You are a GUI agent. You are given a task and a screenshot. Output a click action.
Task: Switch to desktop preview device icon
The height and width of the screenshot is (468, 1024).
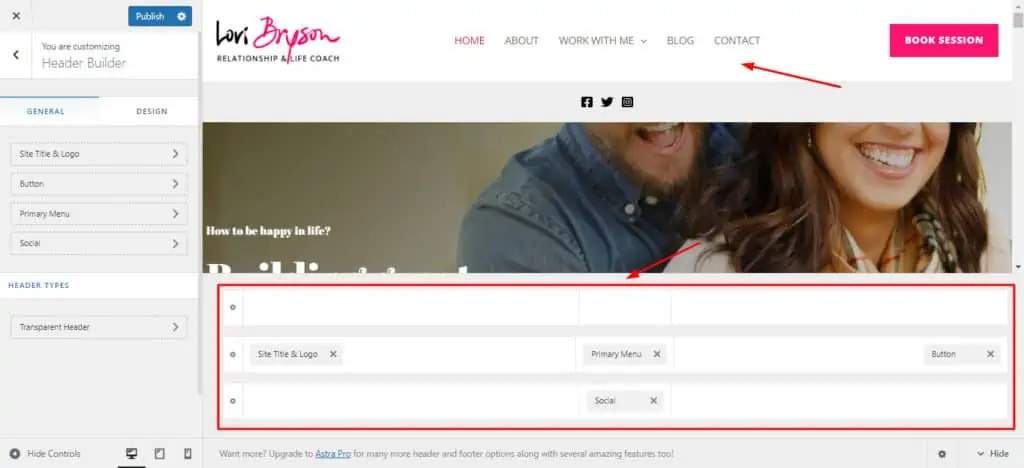131,454
